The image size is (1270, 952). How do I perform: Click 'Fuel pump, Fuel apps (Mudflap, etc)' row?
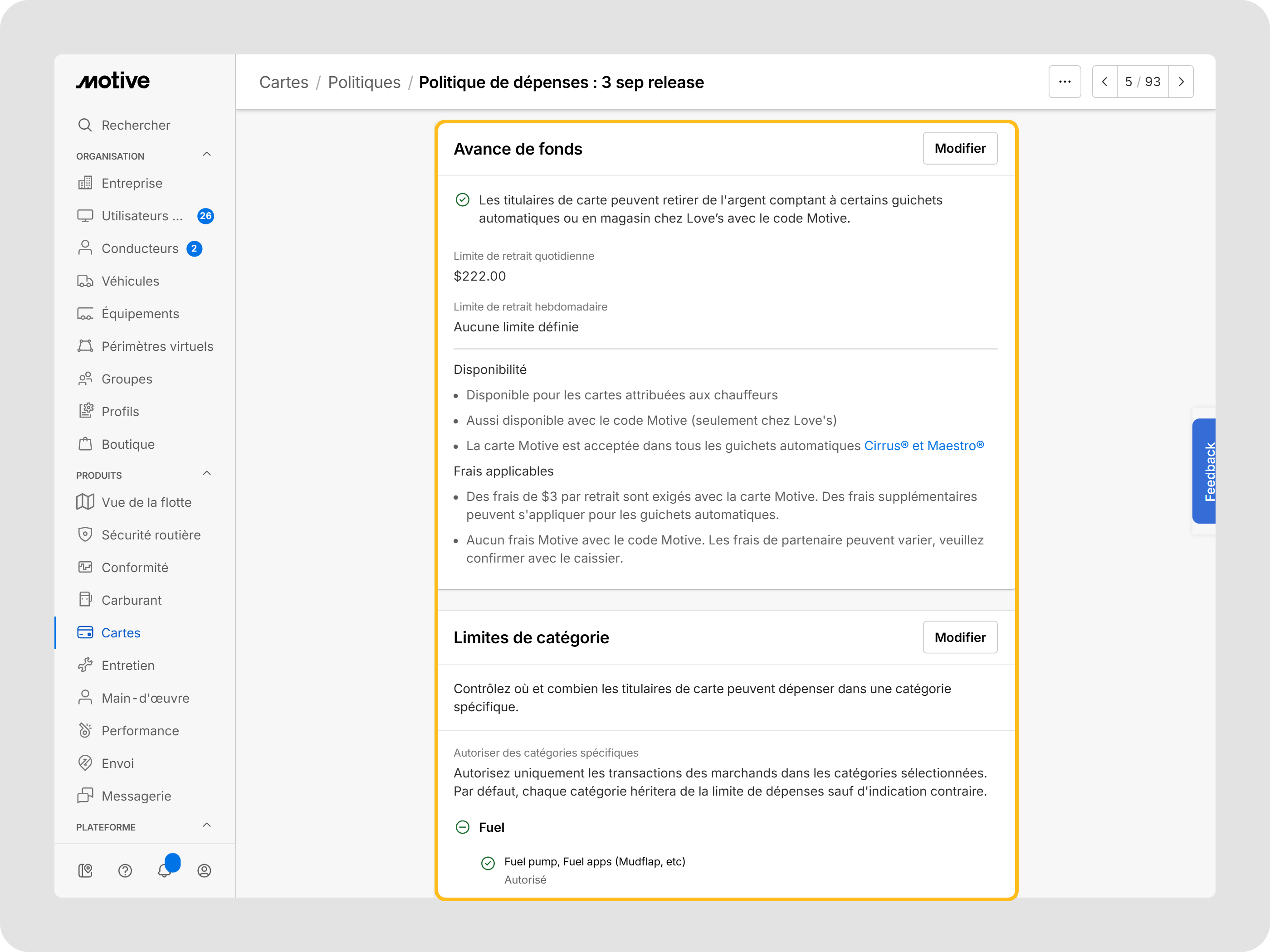[x=595, y=862]
